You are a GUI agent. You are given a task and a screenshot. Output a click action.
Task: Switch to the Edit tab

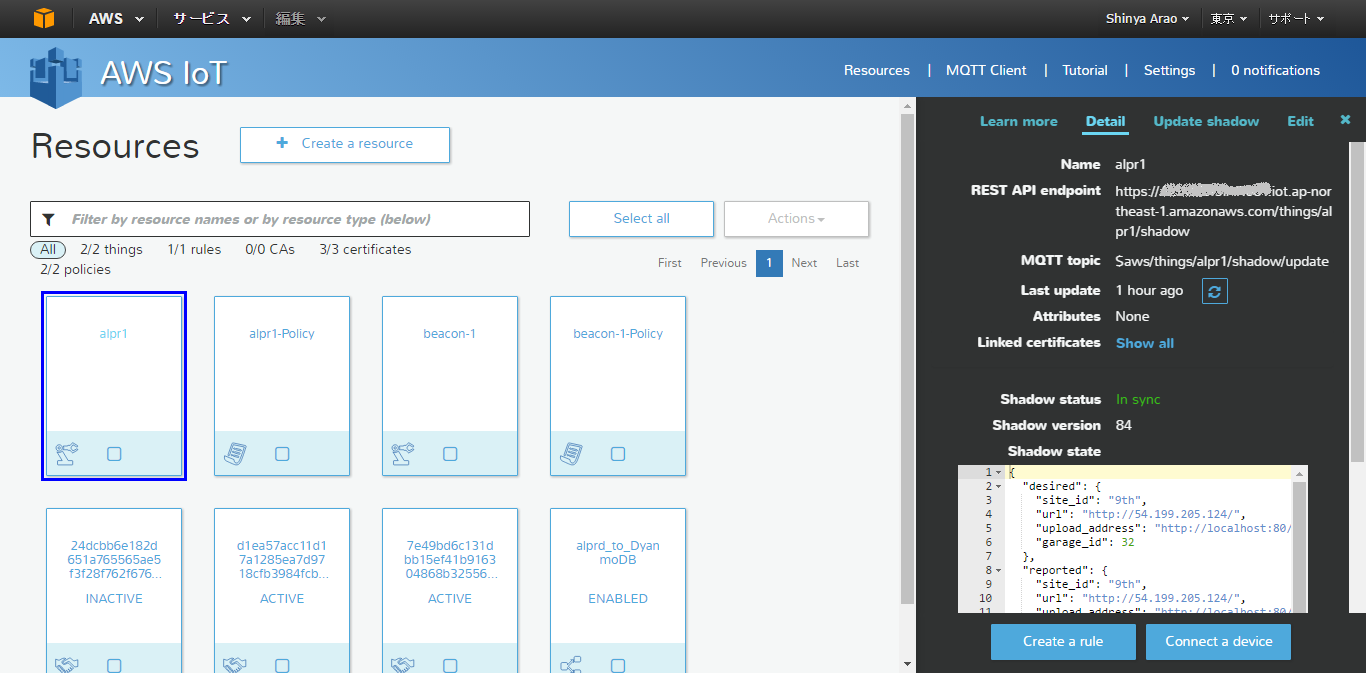coord(1300,121)
